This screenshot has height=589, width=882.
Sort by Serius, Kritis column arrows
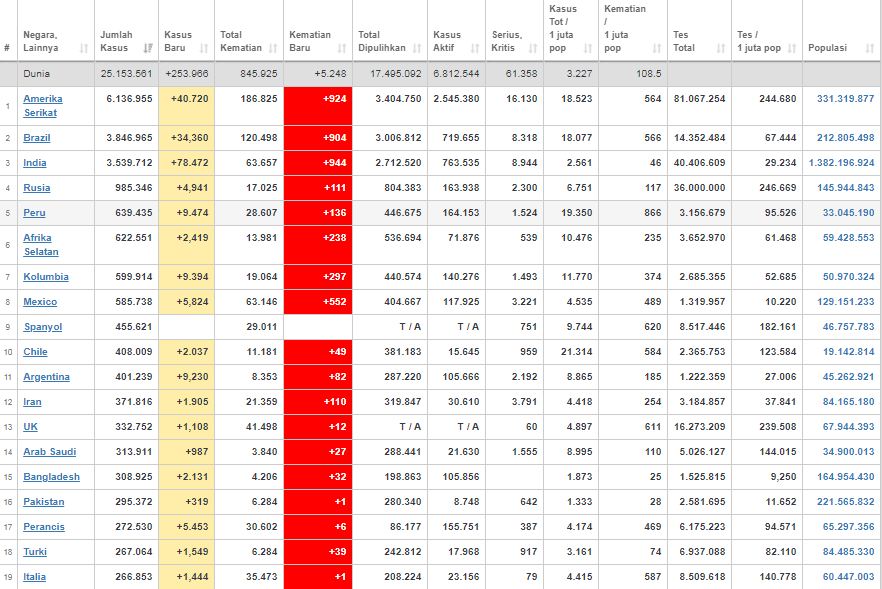[x=533, y=48]
